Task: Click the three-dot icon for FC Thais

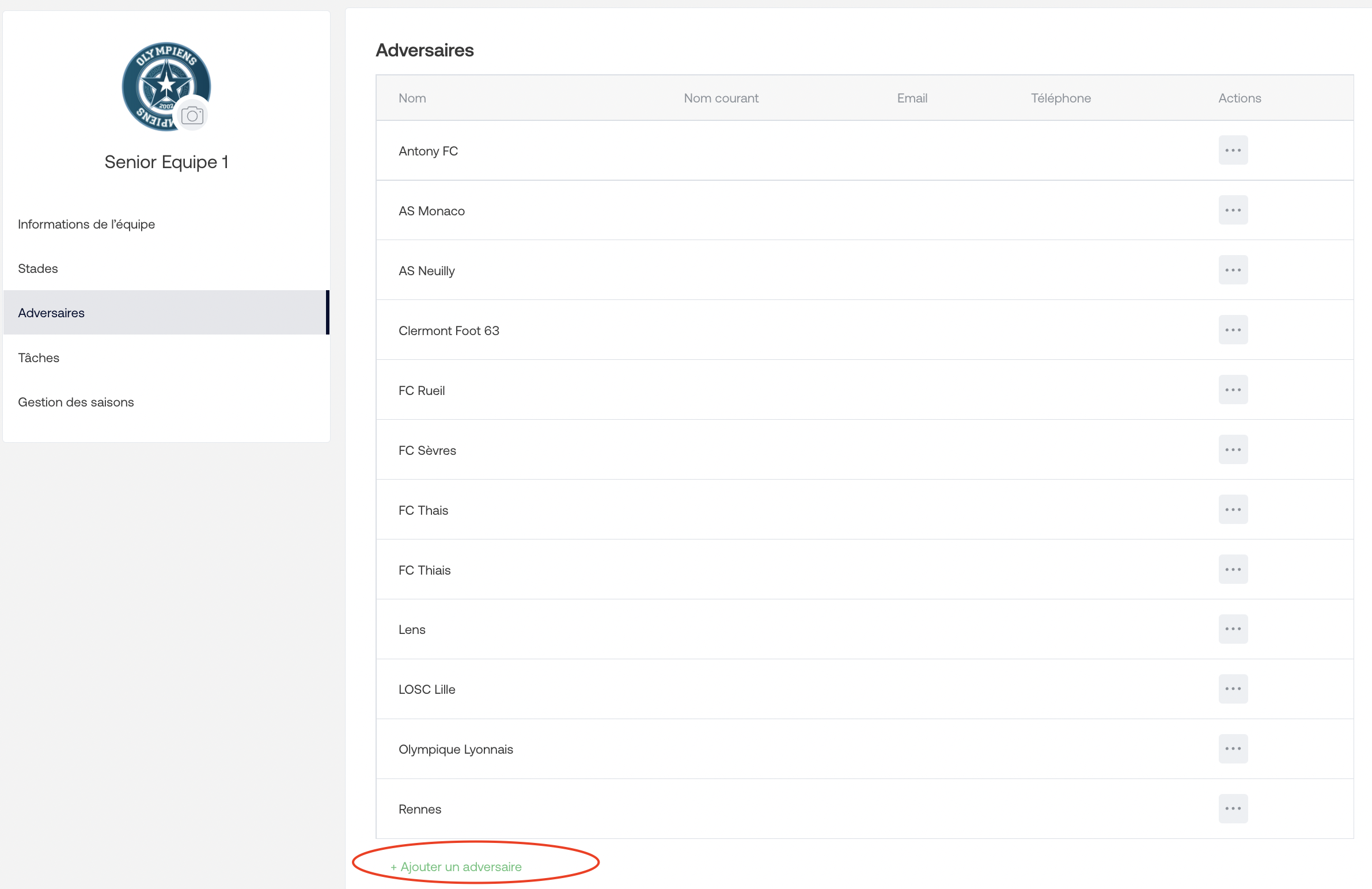Action: (x=1232, y=509)
